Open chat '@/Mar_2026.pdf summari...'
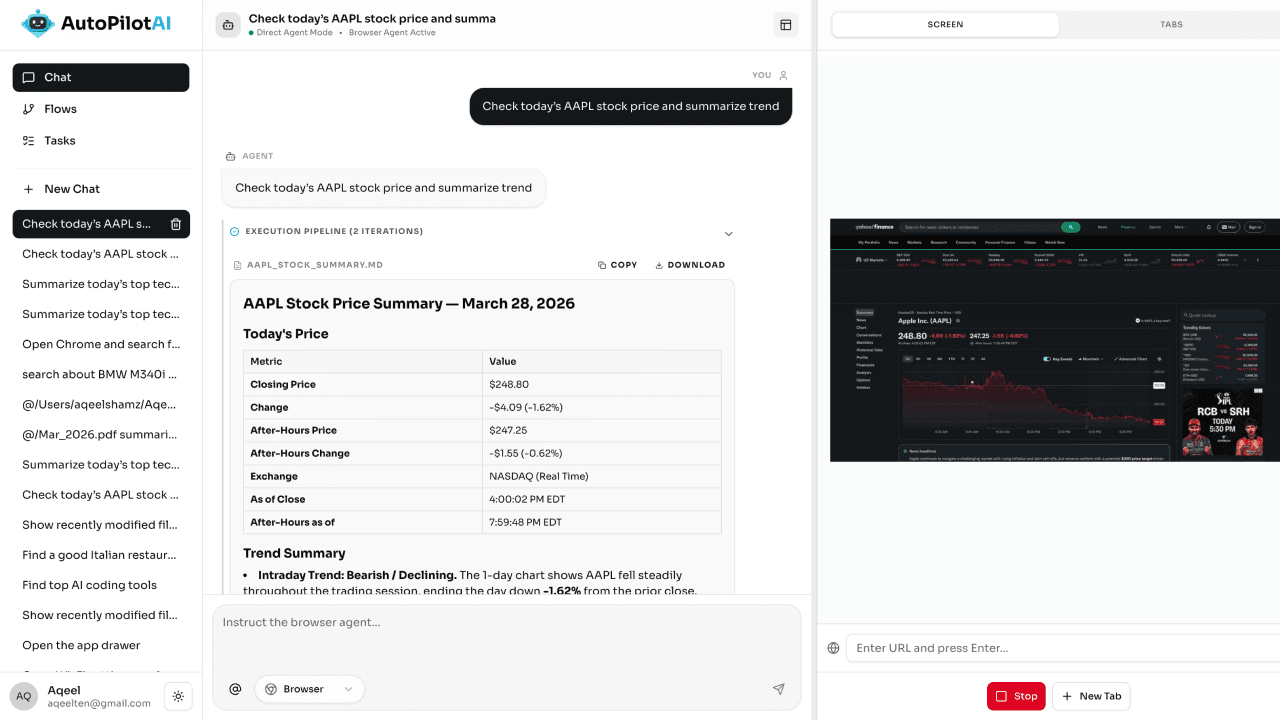This screenshot has width=1280, height=720. 101,434
